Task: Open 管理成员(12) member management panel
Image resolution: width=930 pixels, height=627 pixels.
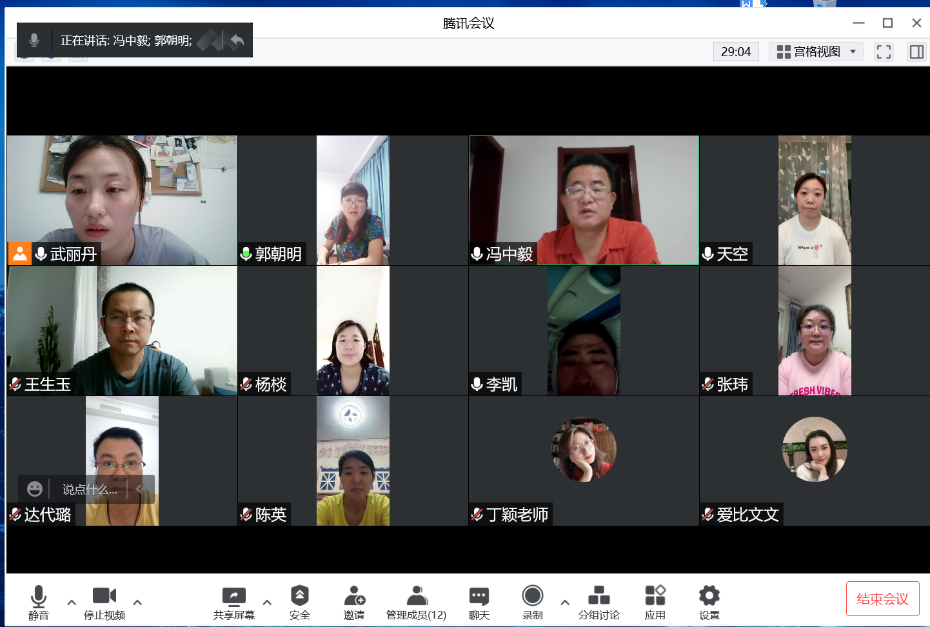Action: [x=416, y=602]
